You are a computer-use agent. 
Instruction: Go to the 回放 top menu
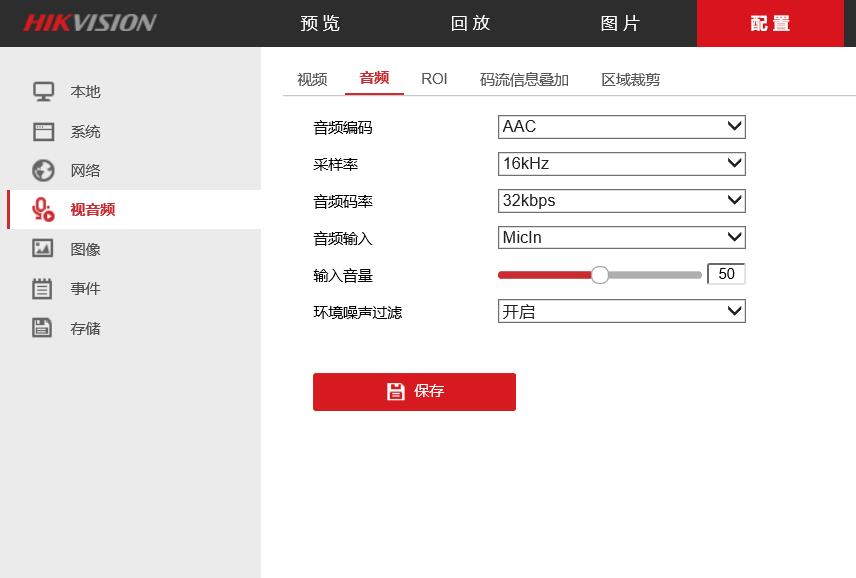pos(471,23)
